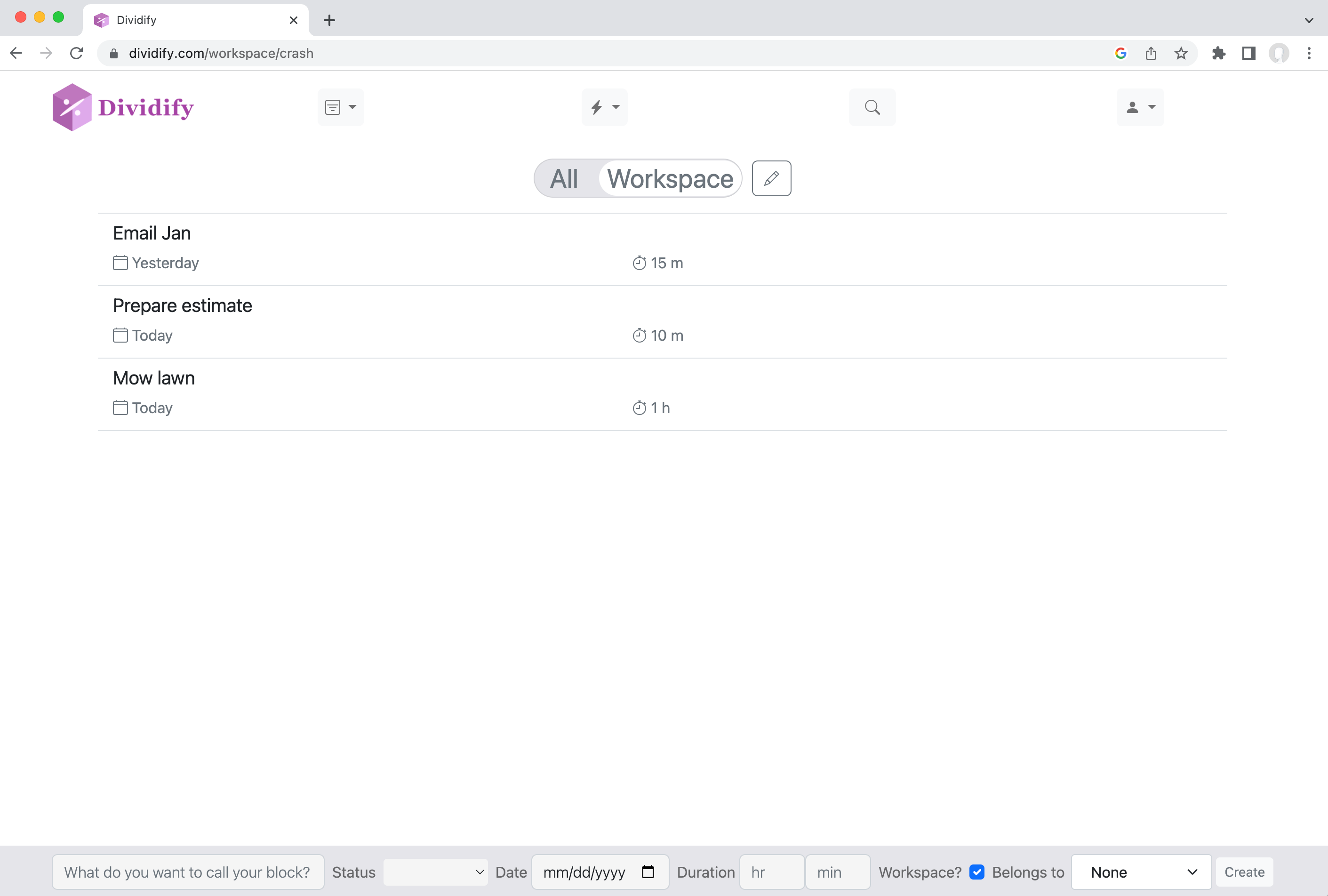Open the Prepare estimate block
This screenshot has width=1328, height=896.
click(182, 306)
